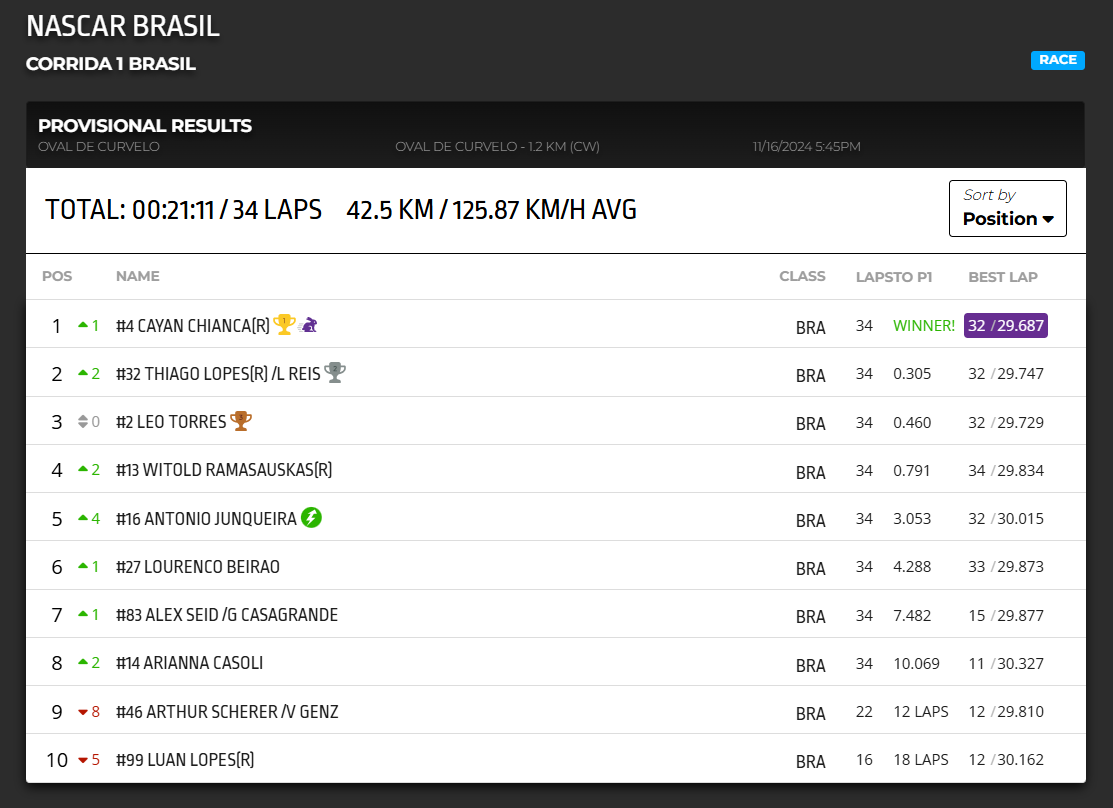Select driver #46 ARTHUR SCHERER /V GENZ
Viewport: 1113px width, 808px height.
coord(227,711)
